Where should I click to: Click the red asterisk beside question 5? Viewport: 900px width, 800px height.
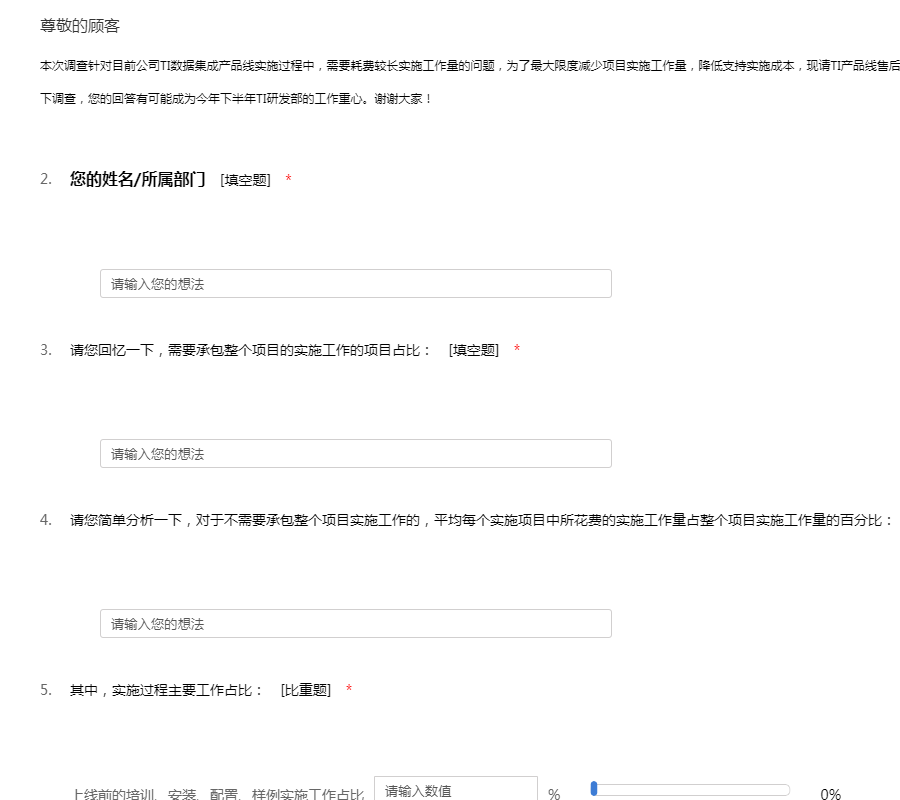click(x=349, y=690)
